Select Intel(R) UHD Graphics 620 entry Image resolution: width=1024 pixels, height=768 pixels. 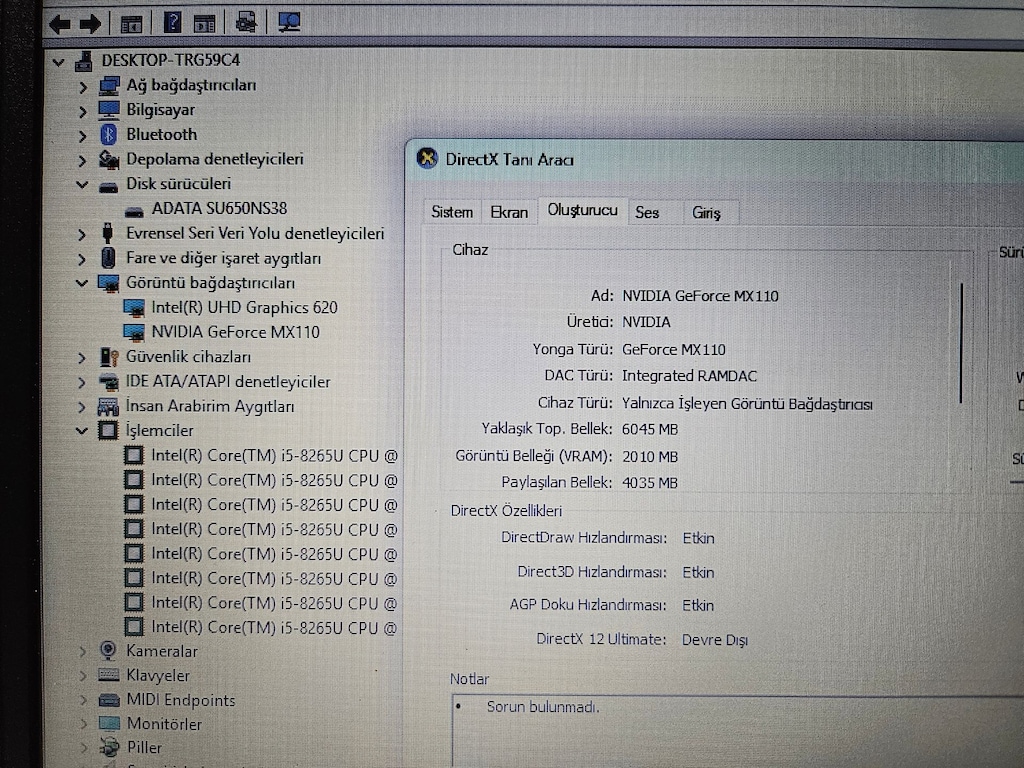(244, 308)
